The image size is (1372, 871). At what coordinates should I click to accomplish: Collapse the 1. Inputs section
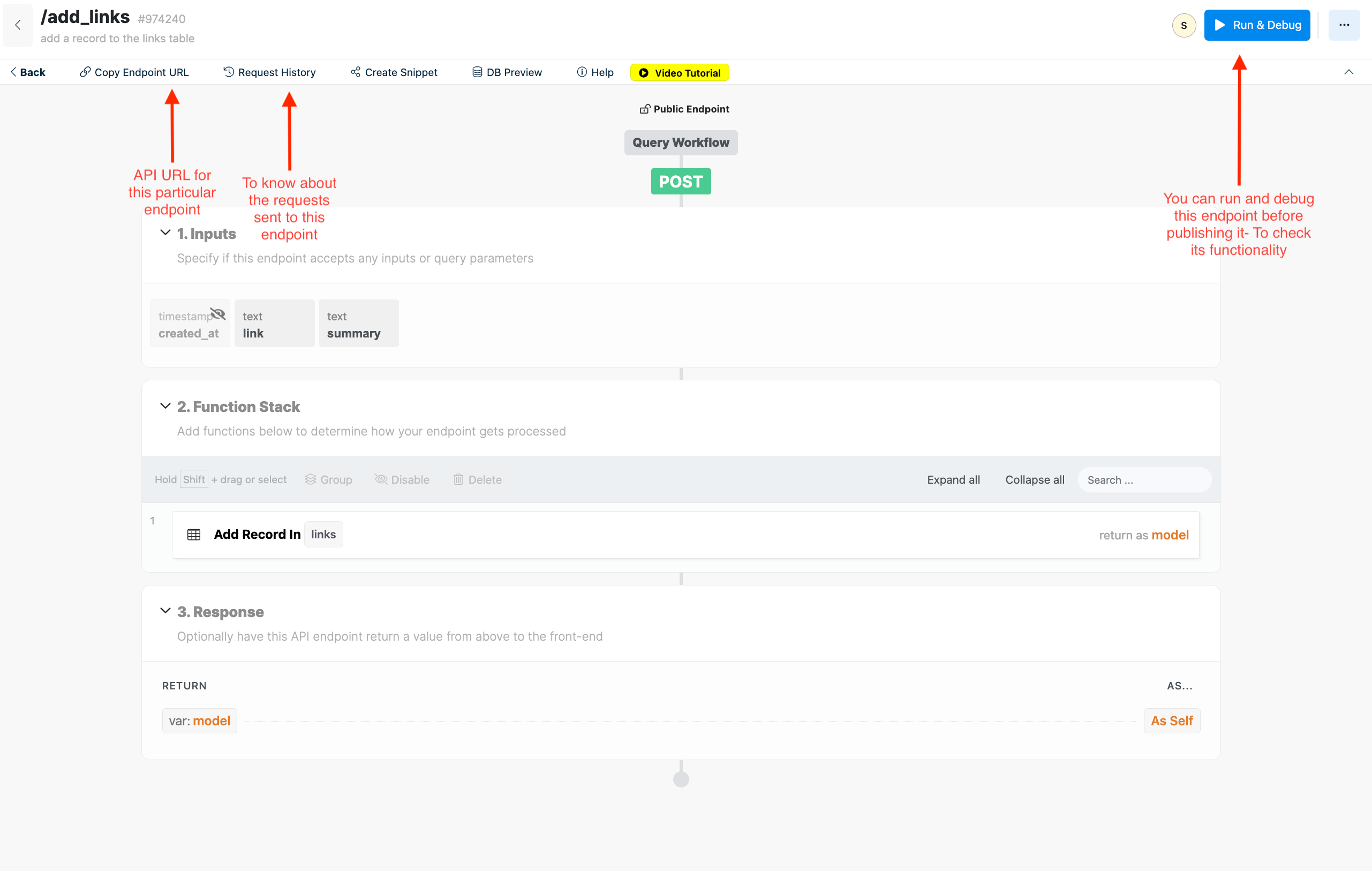(x=165, y=232)
